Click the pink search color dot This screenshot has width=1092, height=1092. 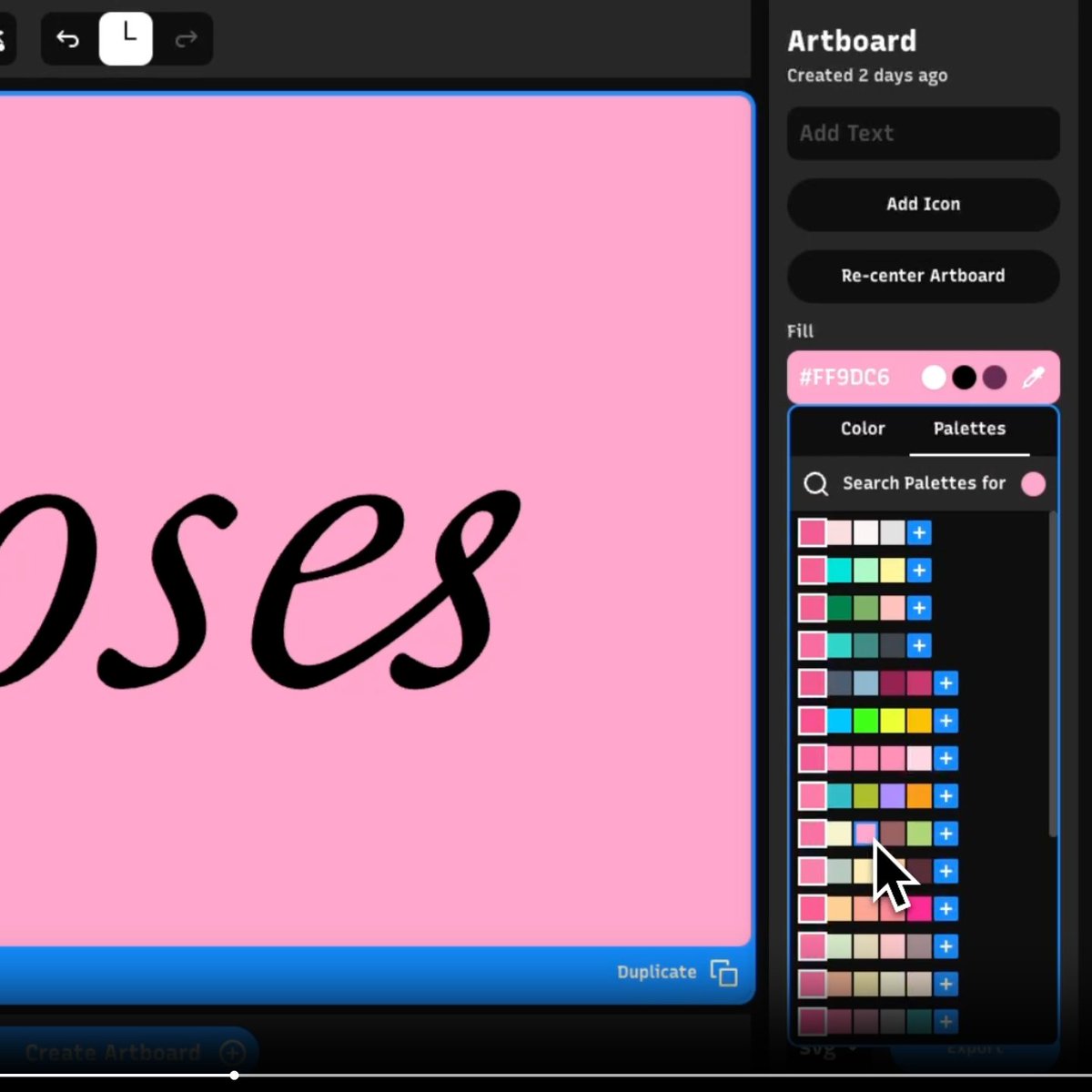(1033, 483)
